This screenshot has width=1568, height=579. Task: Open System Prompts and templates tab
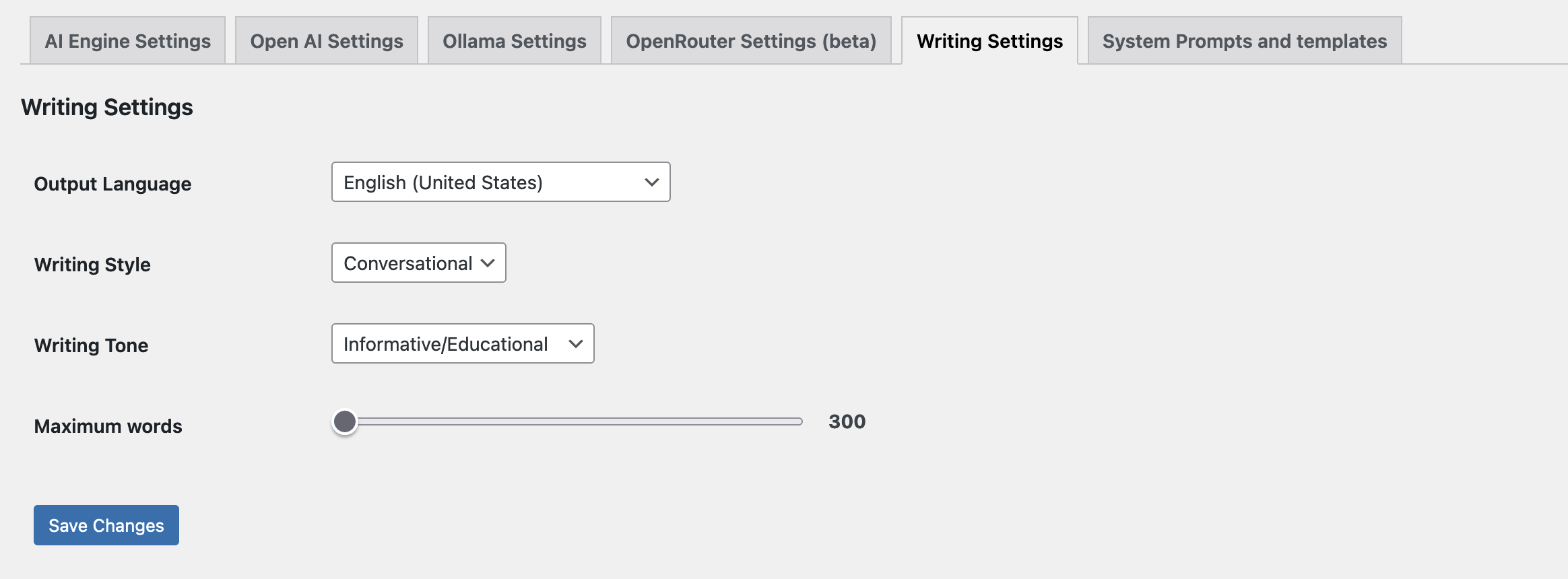1245,41
